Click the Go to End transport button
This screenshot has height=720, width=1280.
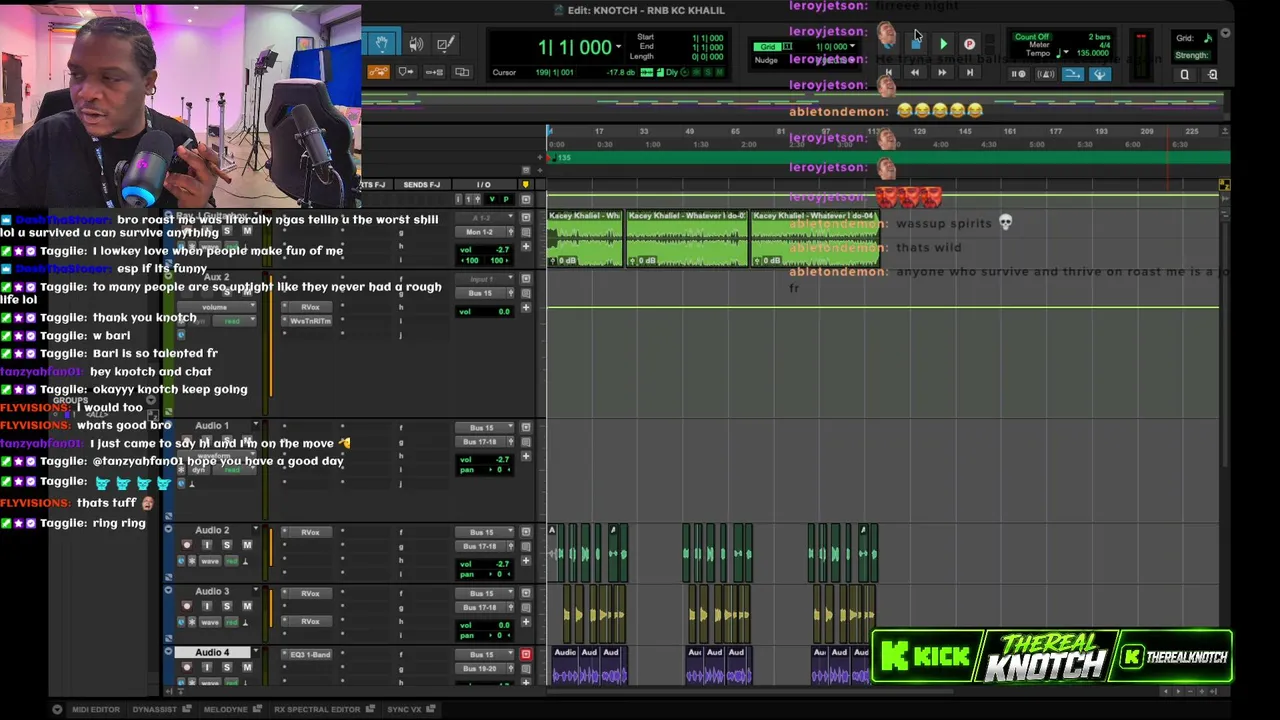[968, 73]
